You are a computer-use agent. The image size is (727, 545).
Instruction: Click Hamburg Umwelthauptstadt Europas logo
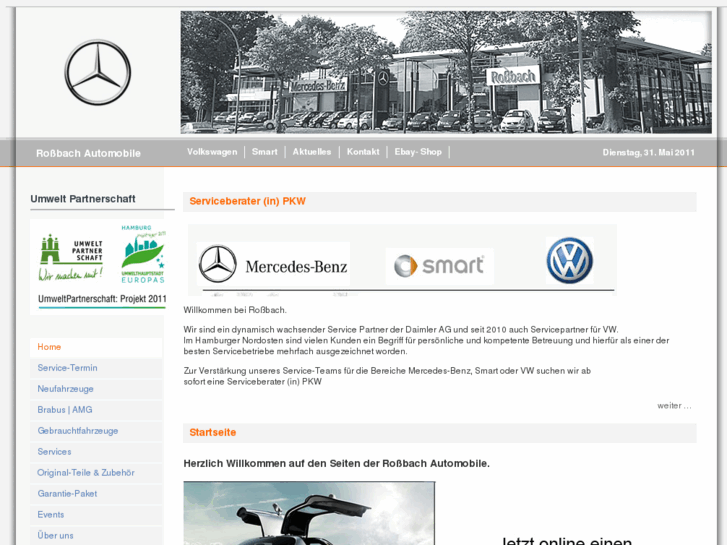pos(143,254)
